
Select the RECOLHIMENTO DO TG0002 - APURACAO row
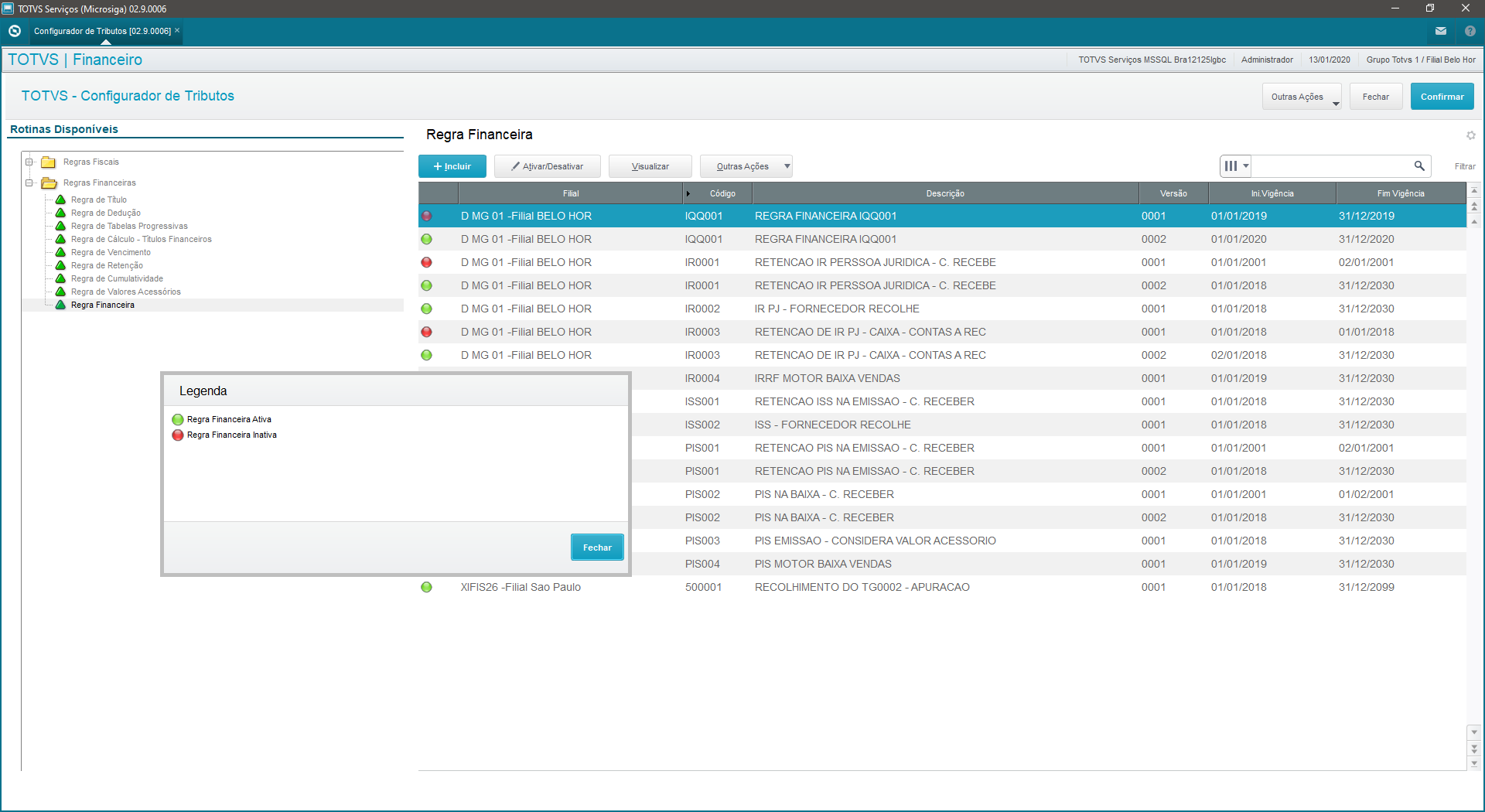[942, 587]
